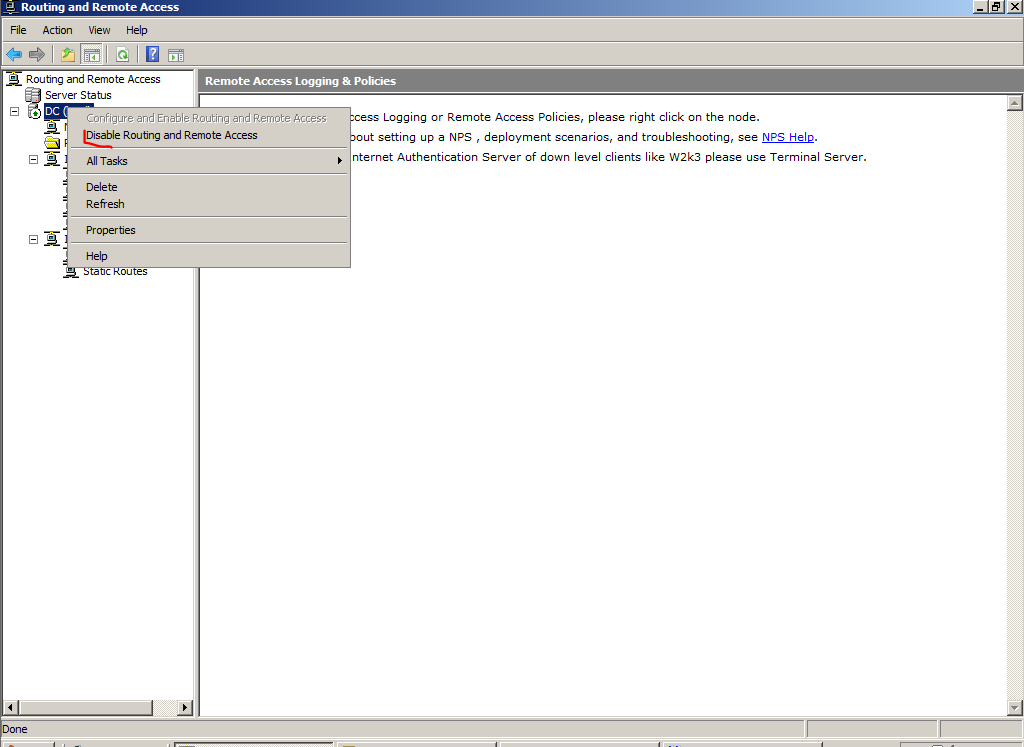The image size is (1024, 747).
Task: Select the Routing and Remote Access root tree node
Action: click(x=93, y=79)
